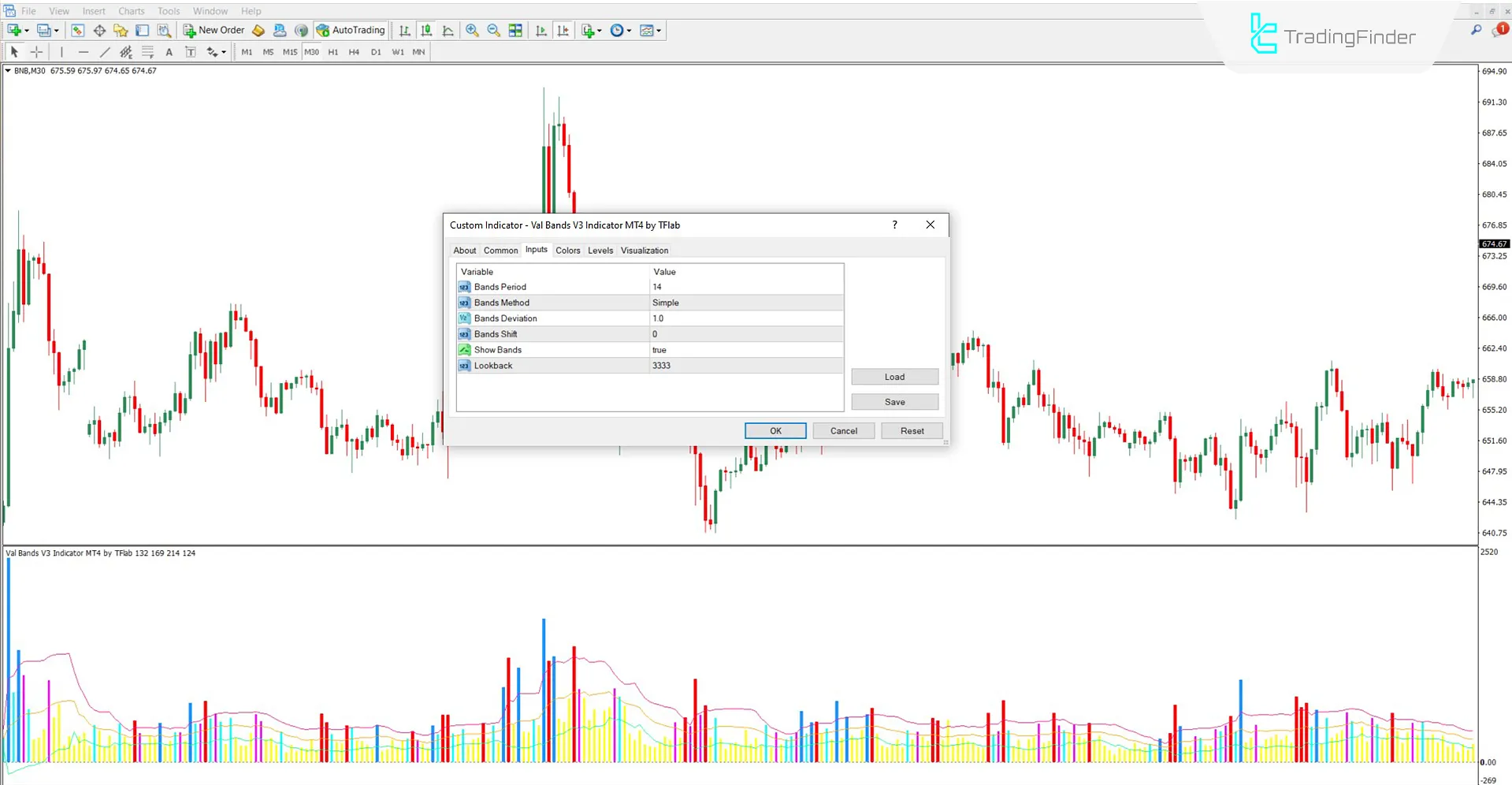Open the Bands Method value dropdown
The width and height of the screenshot is (1512, 785).
(x=745, y=302)
